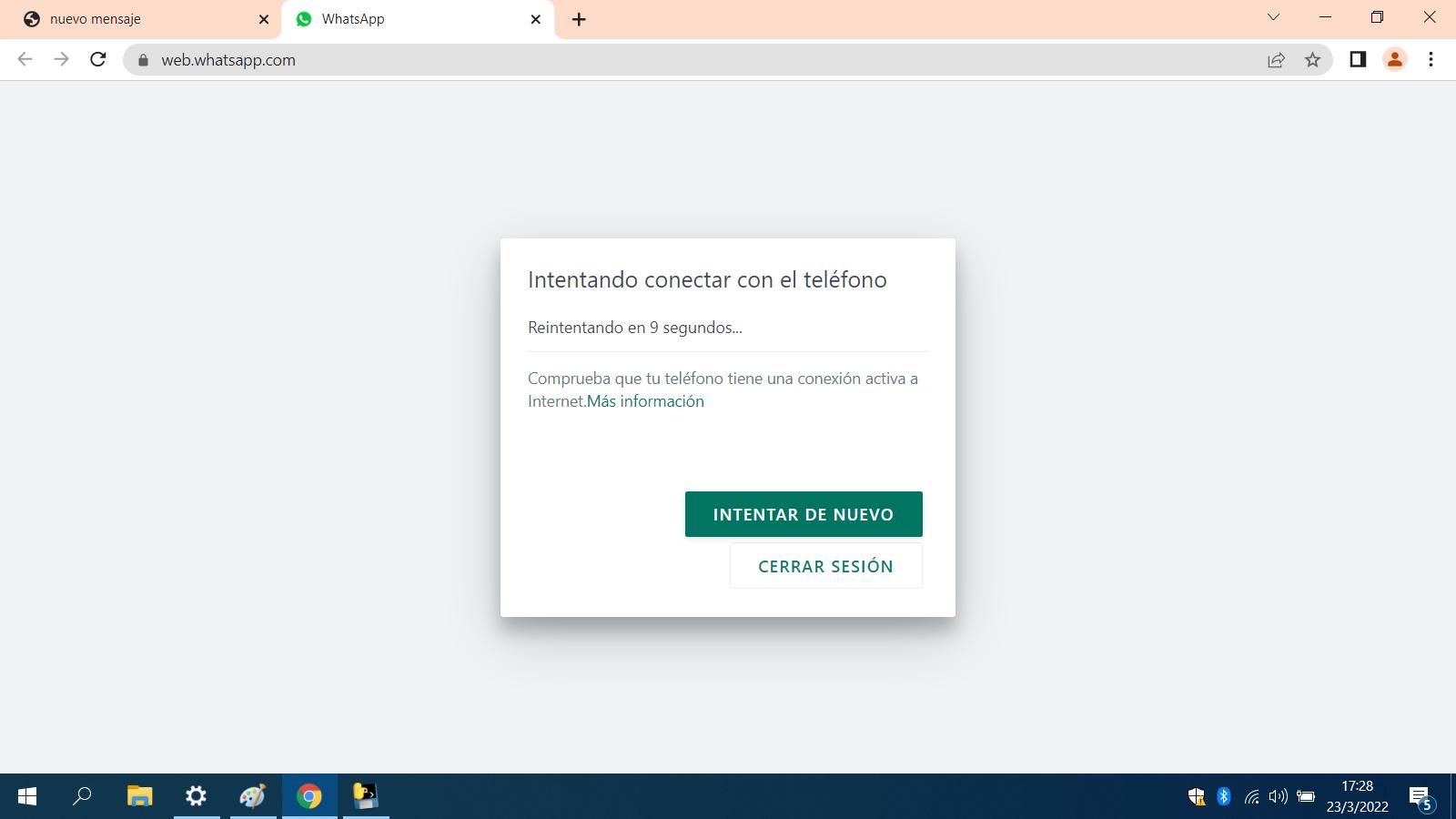The image size is (1456, 819).
Task: Go back to previous page
Action: [25, 60]
